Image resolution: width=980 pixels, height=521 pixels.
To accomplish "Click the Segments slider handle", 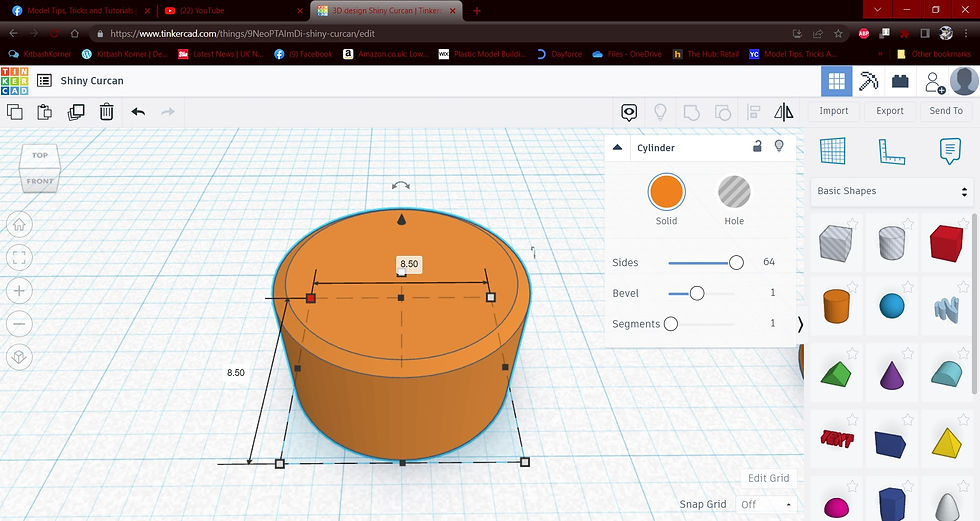I will pyautogui.click(x=671, y=324).
